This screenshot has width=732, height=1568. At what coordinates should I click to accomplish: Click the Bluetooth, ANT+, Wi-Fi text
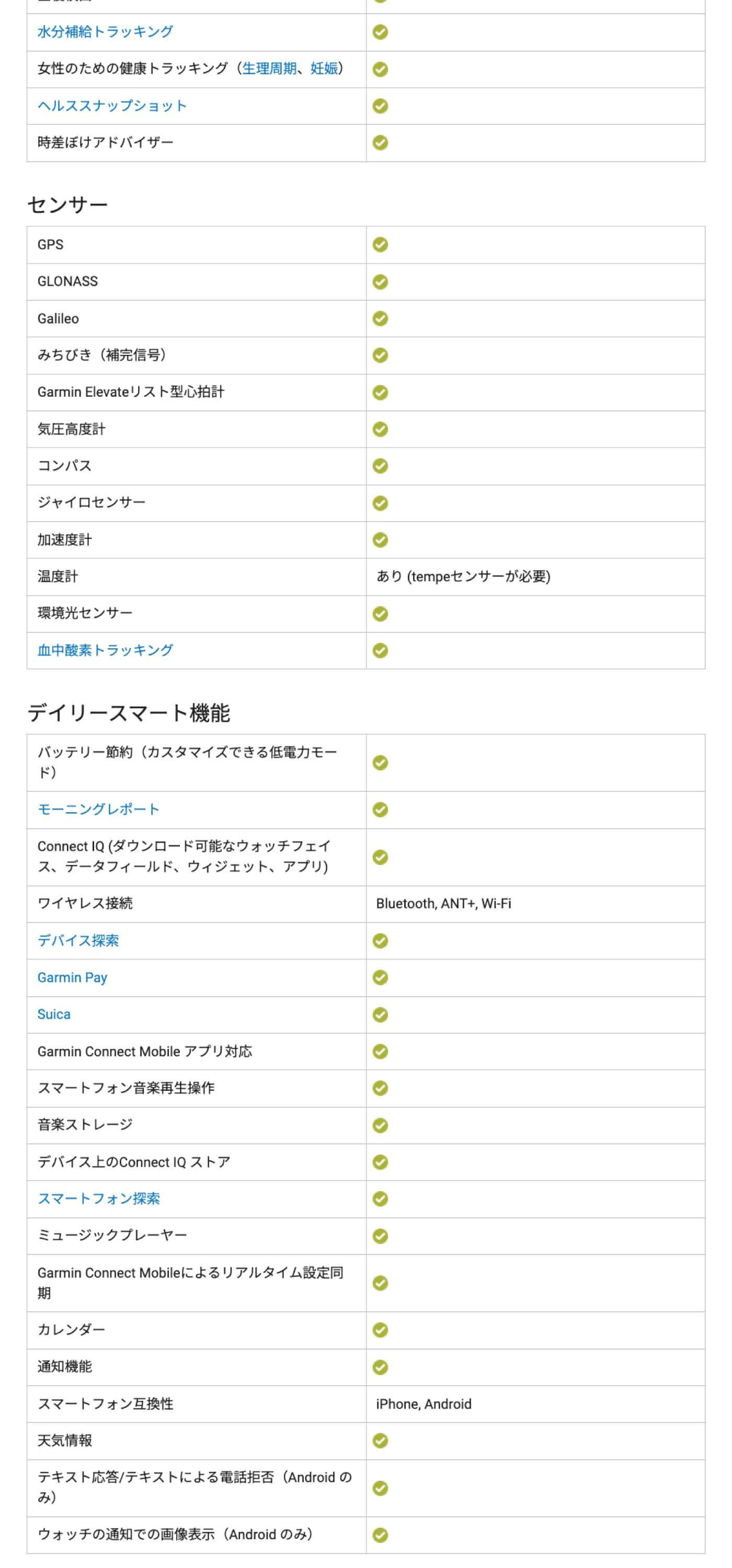pyautogui.click(x=443, y=903)
